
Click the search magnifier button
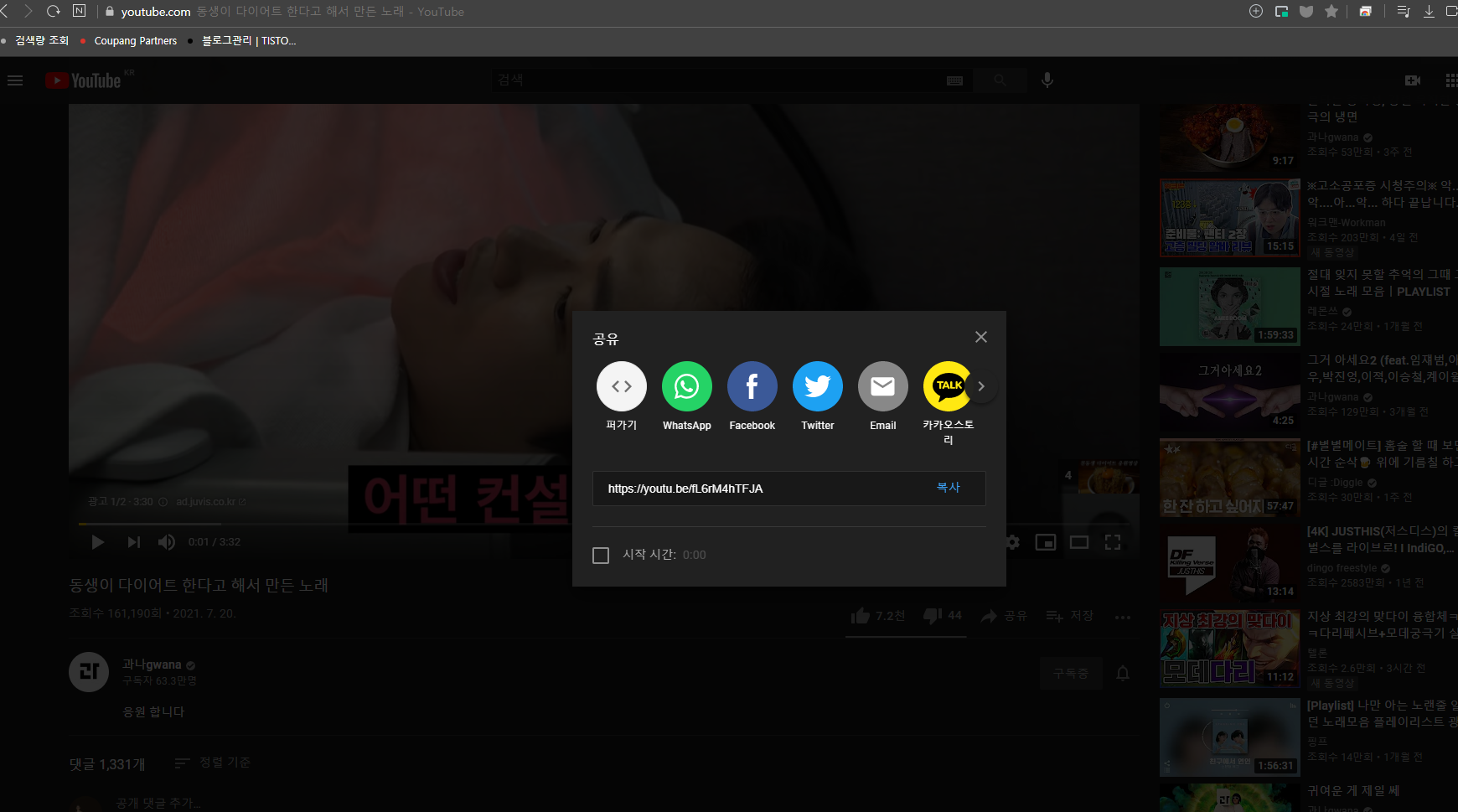click(x=1000, y=80)
